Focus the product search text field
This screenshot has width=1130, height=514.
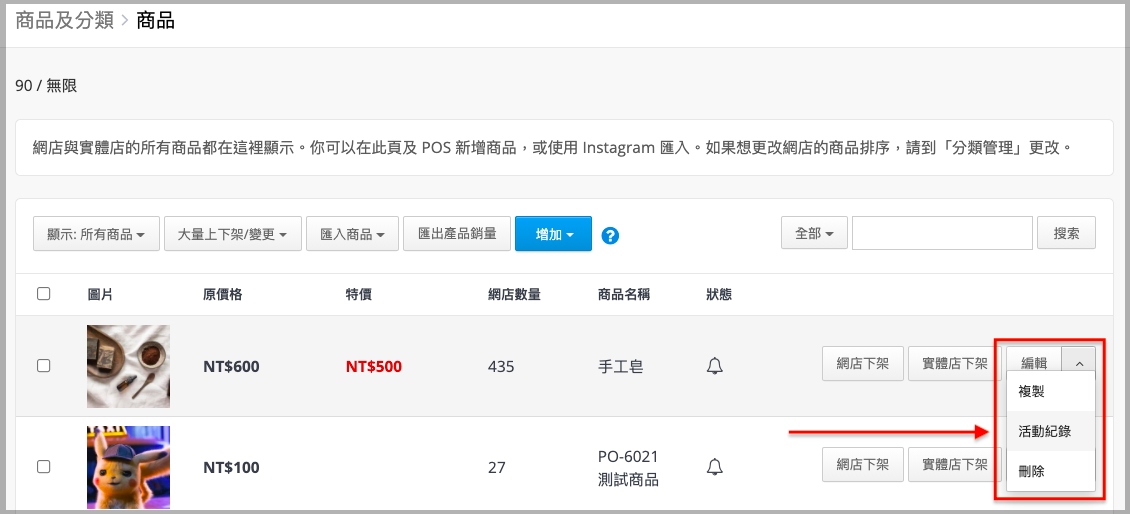coord(942,234)
